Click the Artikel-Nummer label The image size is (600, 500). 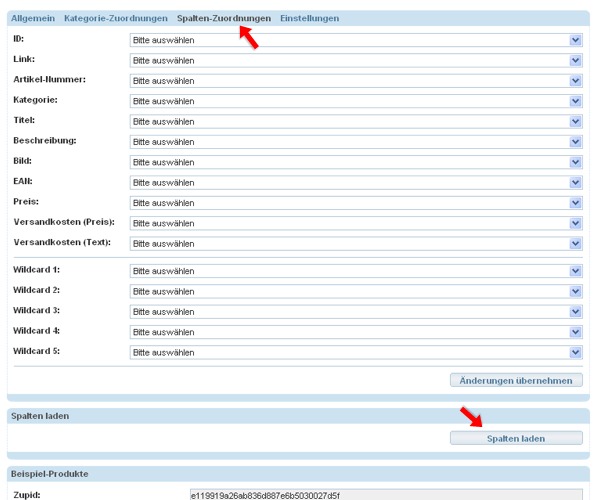coord(49,80)
